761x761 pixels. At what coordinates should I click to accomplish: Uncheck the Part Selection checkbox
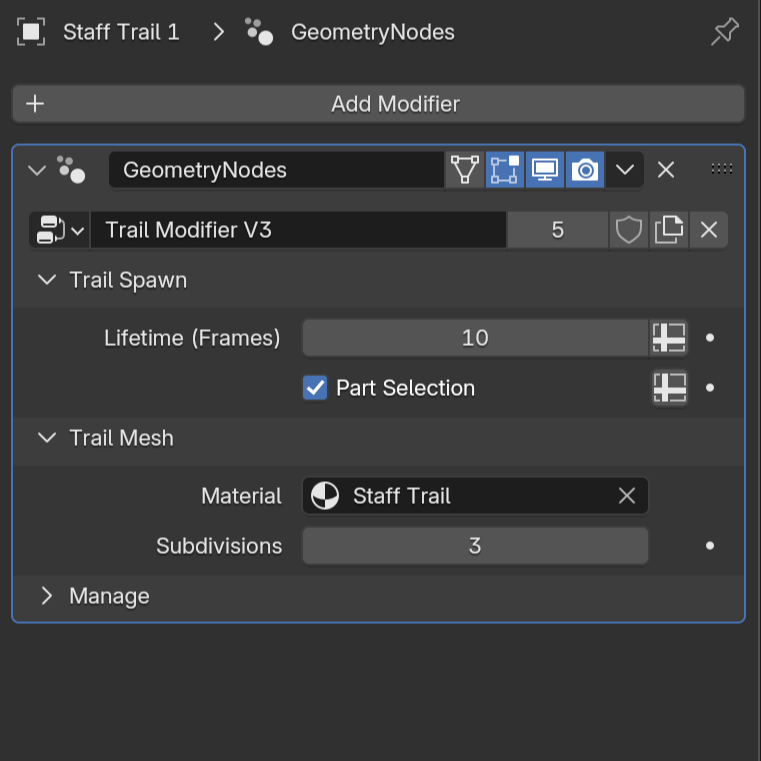click(x=315, y=388)
